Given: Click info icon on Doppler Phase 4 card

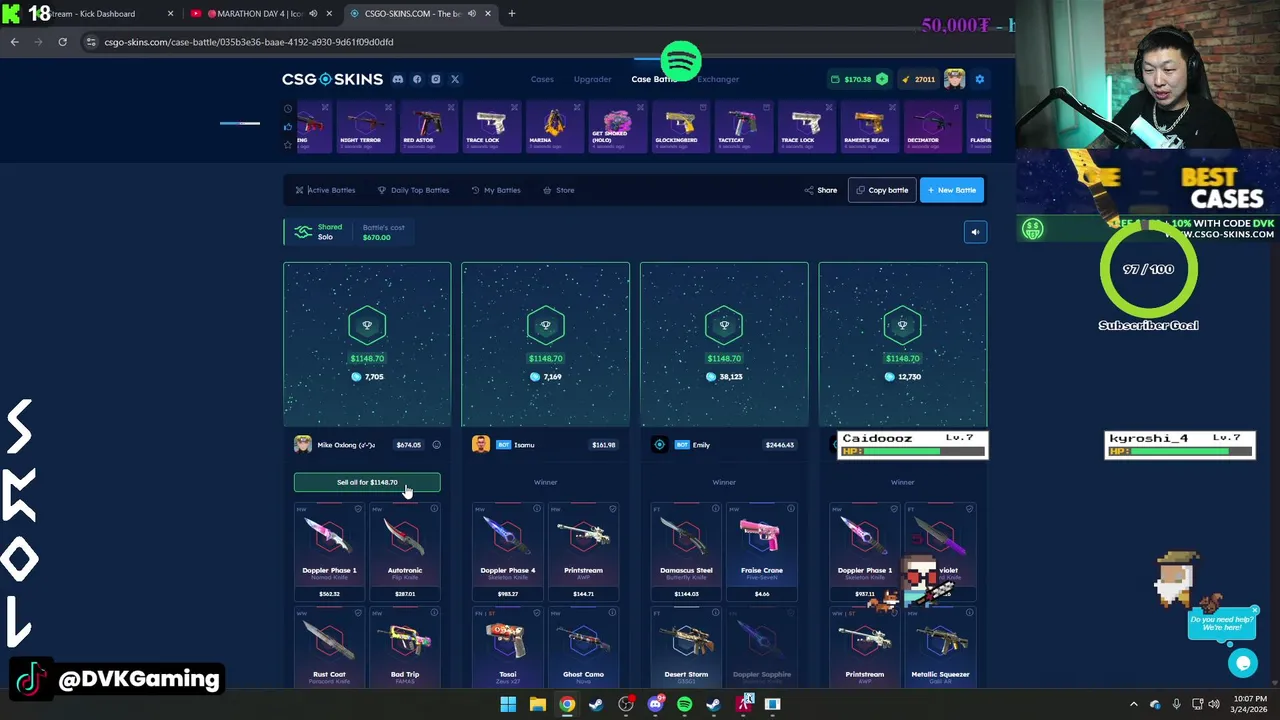Looking at the screenshot, I should [537, 509].
